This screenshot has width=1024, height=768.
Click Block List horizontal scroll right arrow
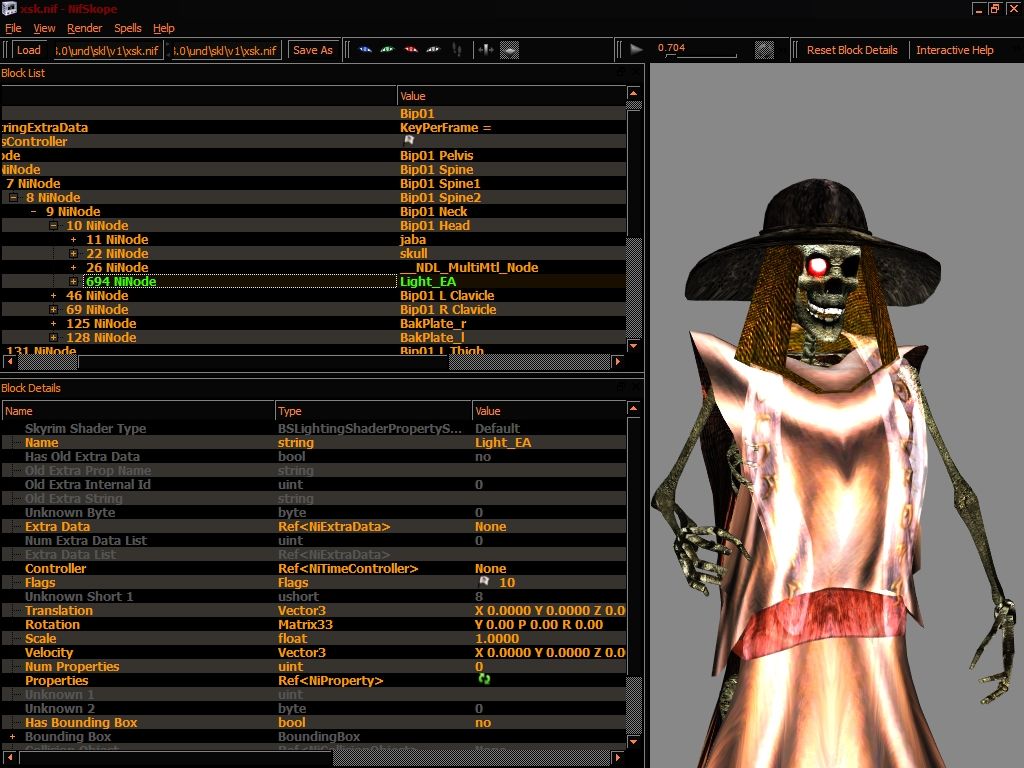pyautogui.click(x=618, y=361)
